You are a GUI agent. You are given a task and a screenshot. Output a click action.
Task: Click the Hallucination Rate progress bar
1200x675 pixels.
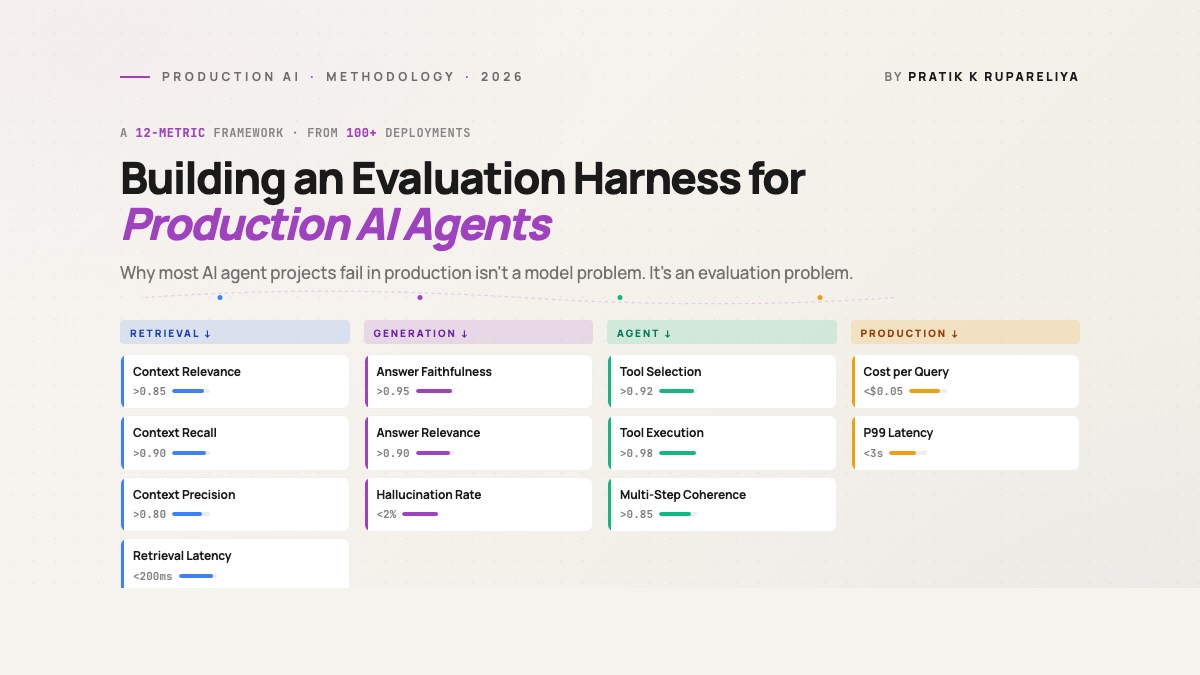421,514
